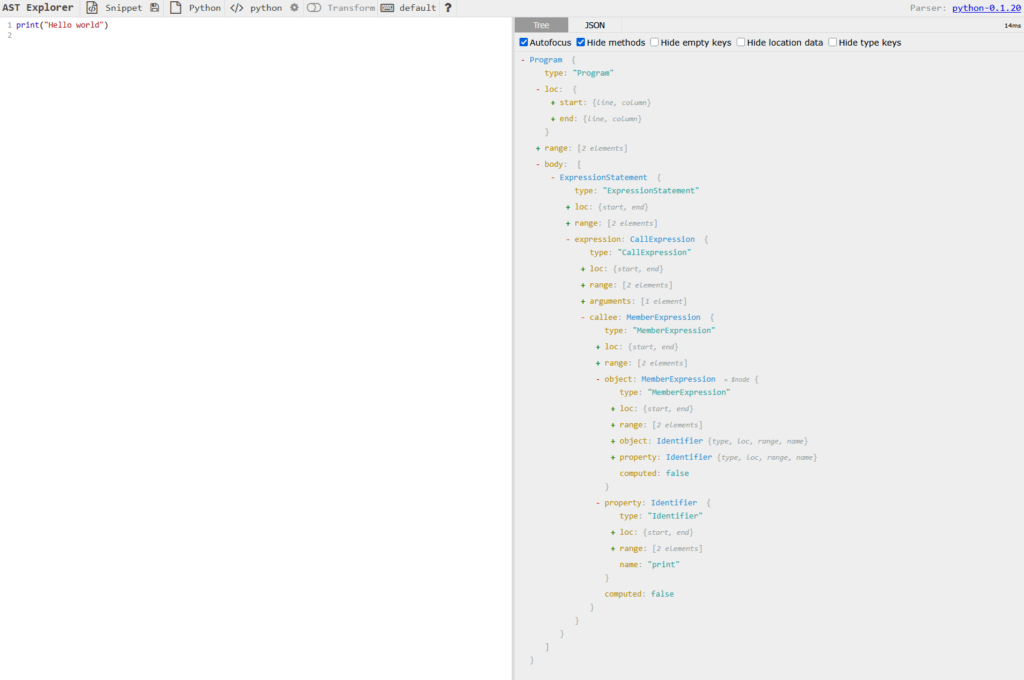Collapse the callee MemberExpression node
1024x680 pixels.
click(583, 317)
